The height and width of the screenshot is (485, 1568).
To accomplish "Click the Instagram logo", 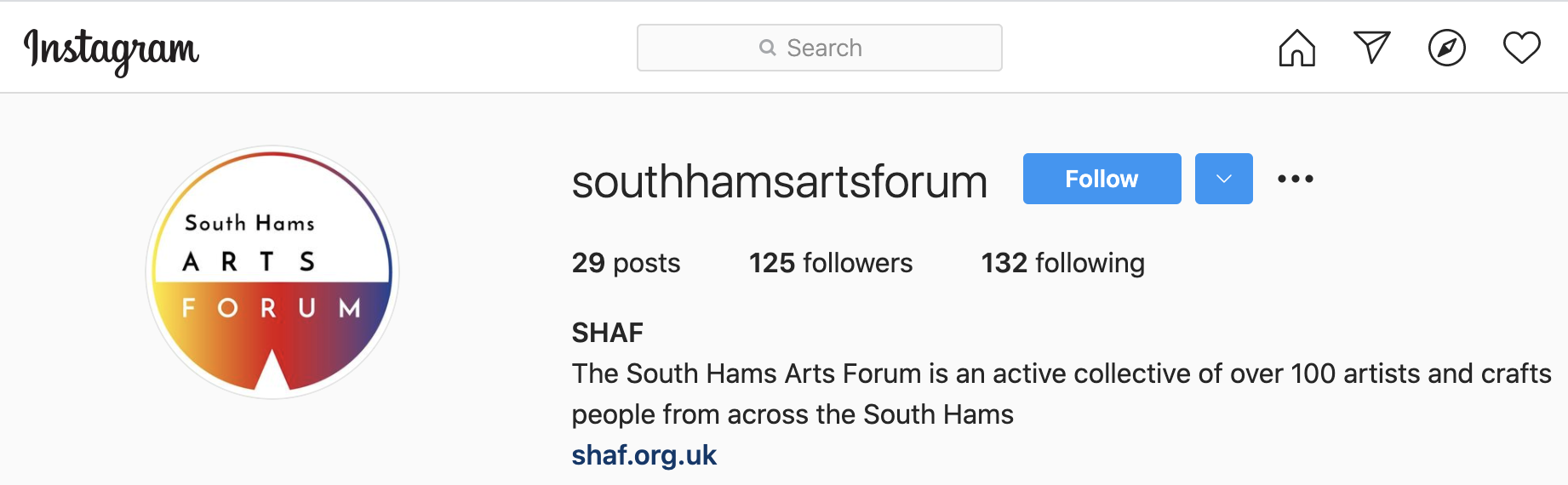I will (x=112, y=51).
